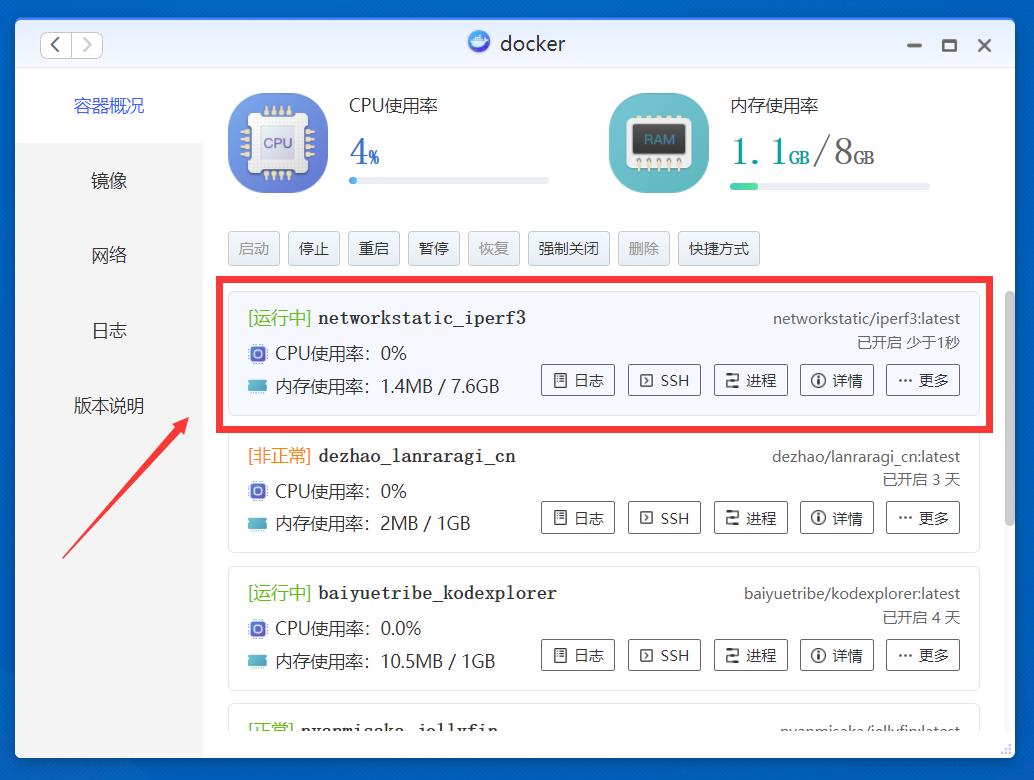This screenshot has width=1034, height=780.
Task: Click the 强制关闭 button
Action: (x=568, y=248)
